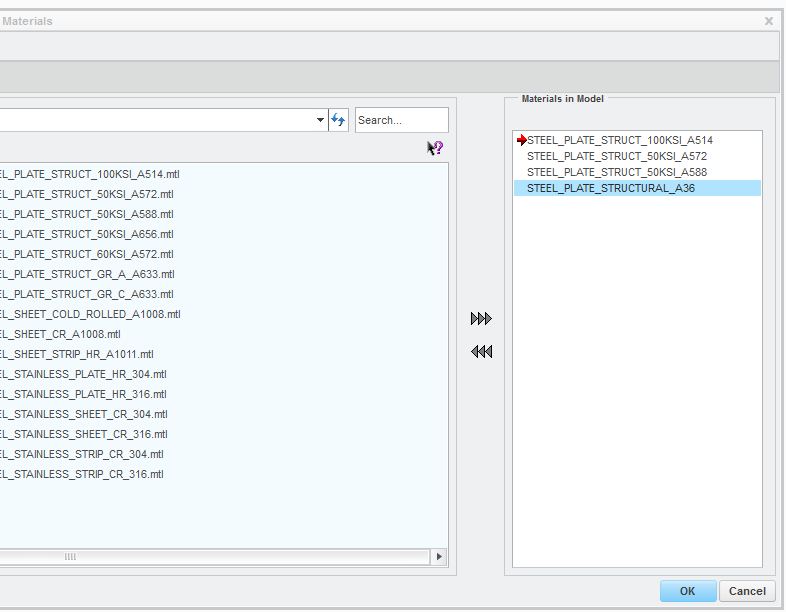Click the triple left arrows remove material icon
The height and width of the screenshot is (612, 786).
(481, 351)
